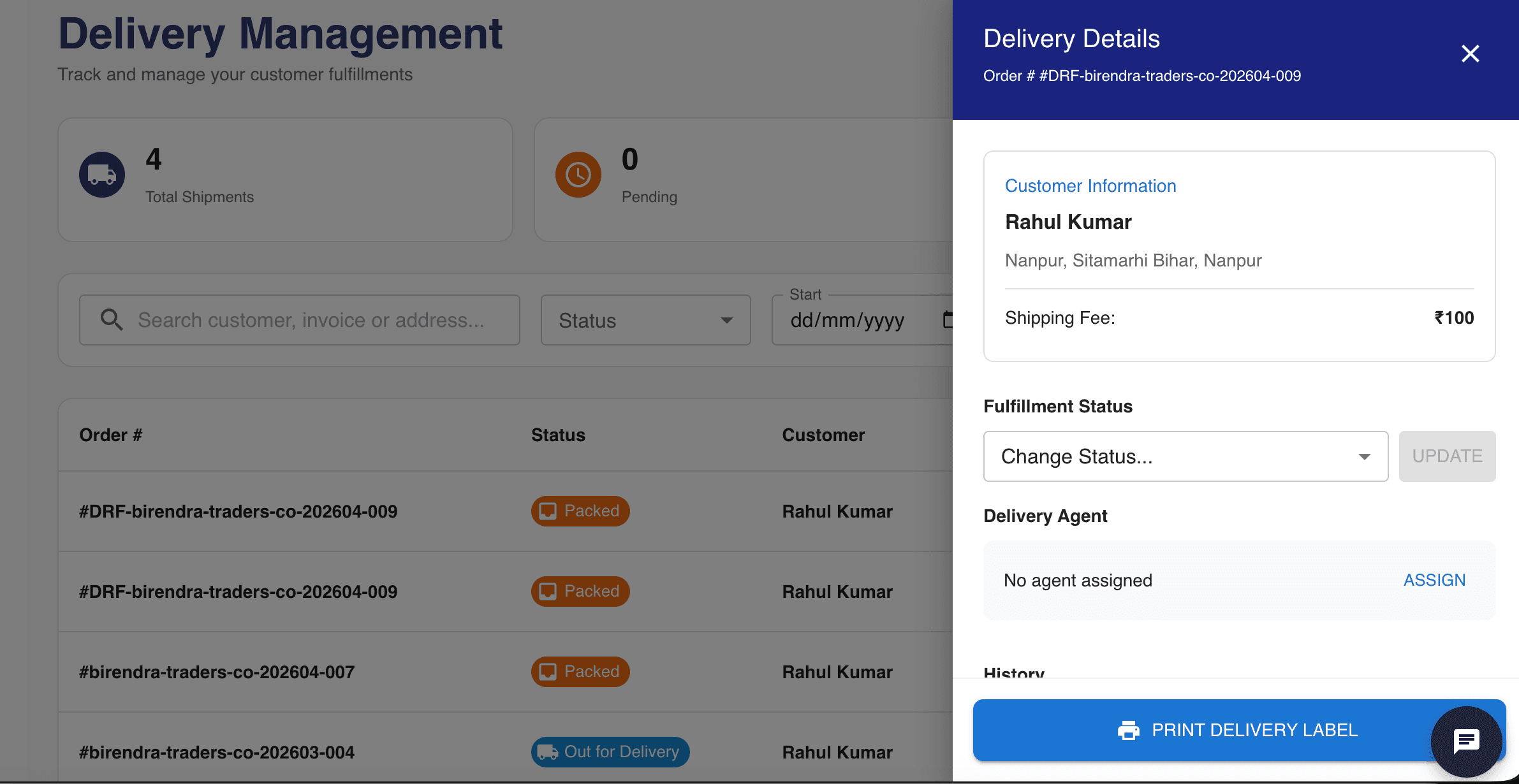1519x784 pixels.
Task: Click the No agent assigned text
Action: [x=1078, y=580]
